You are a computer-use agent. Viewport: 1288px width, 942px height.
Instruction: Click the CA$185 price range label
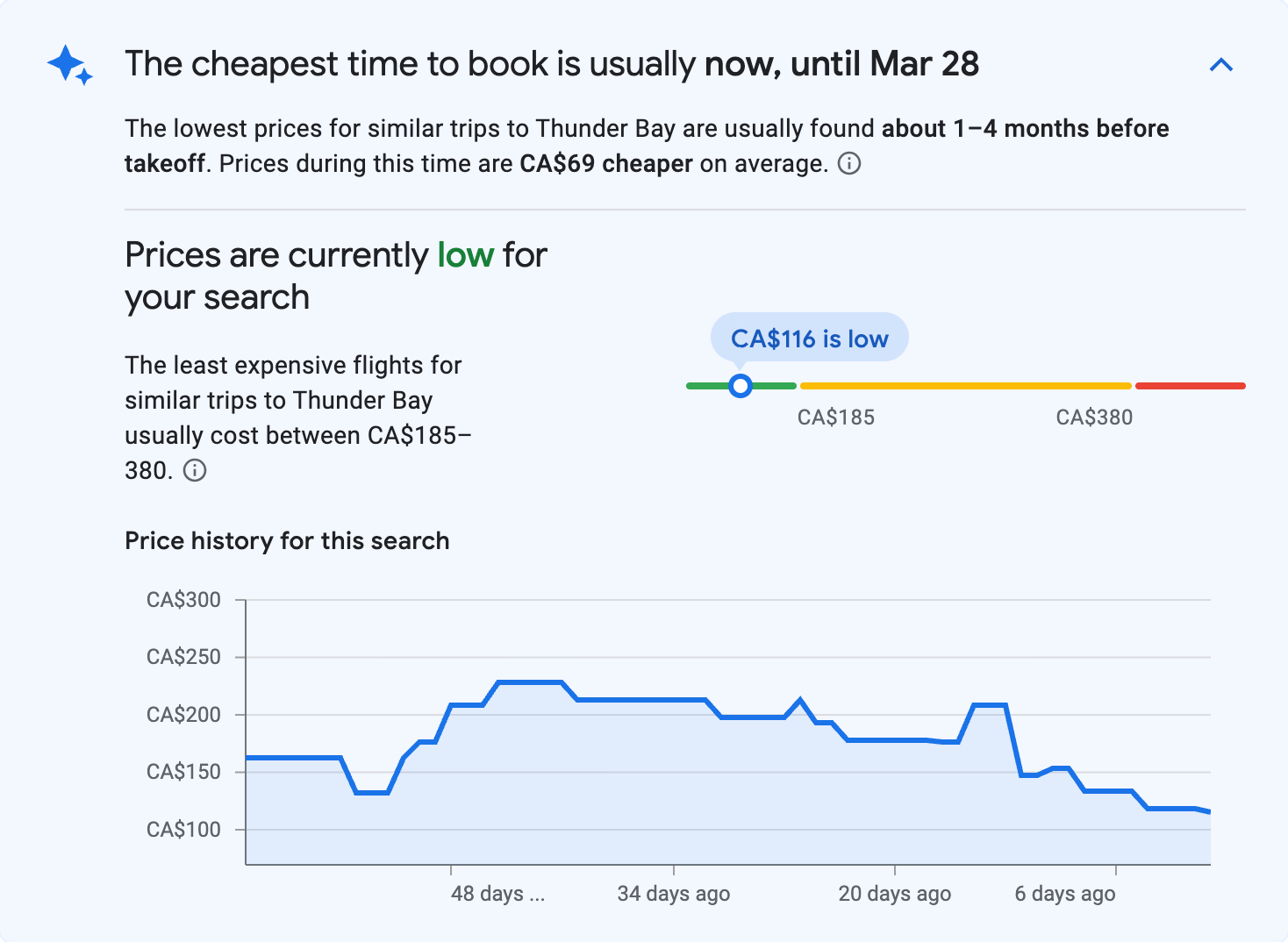[835, 417]
